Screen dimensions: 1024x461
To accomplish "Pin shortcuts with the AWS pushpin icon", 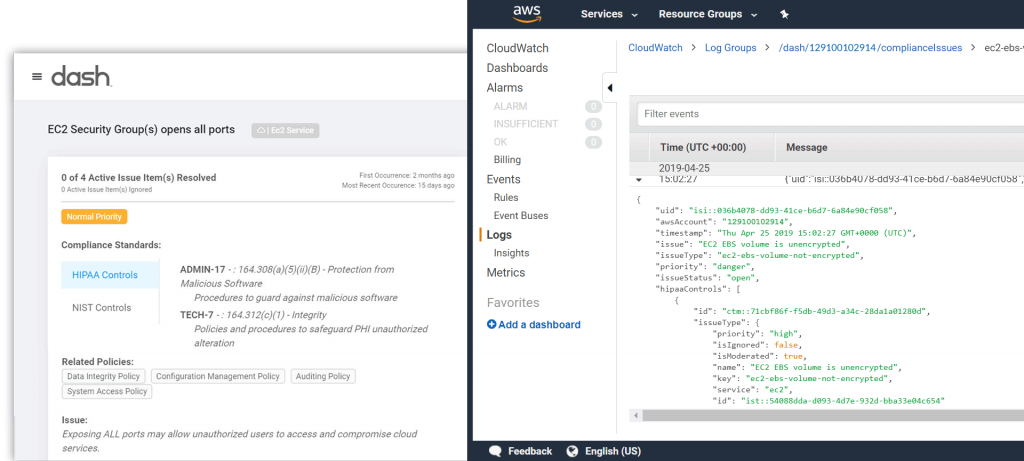I will (785, 14).
